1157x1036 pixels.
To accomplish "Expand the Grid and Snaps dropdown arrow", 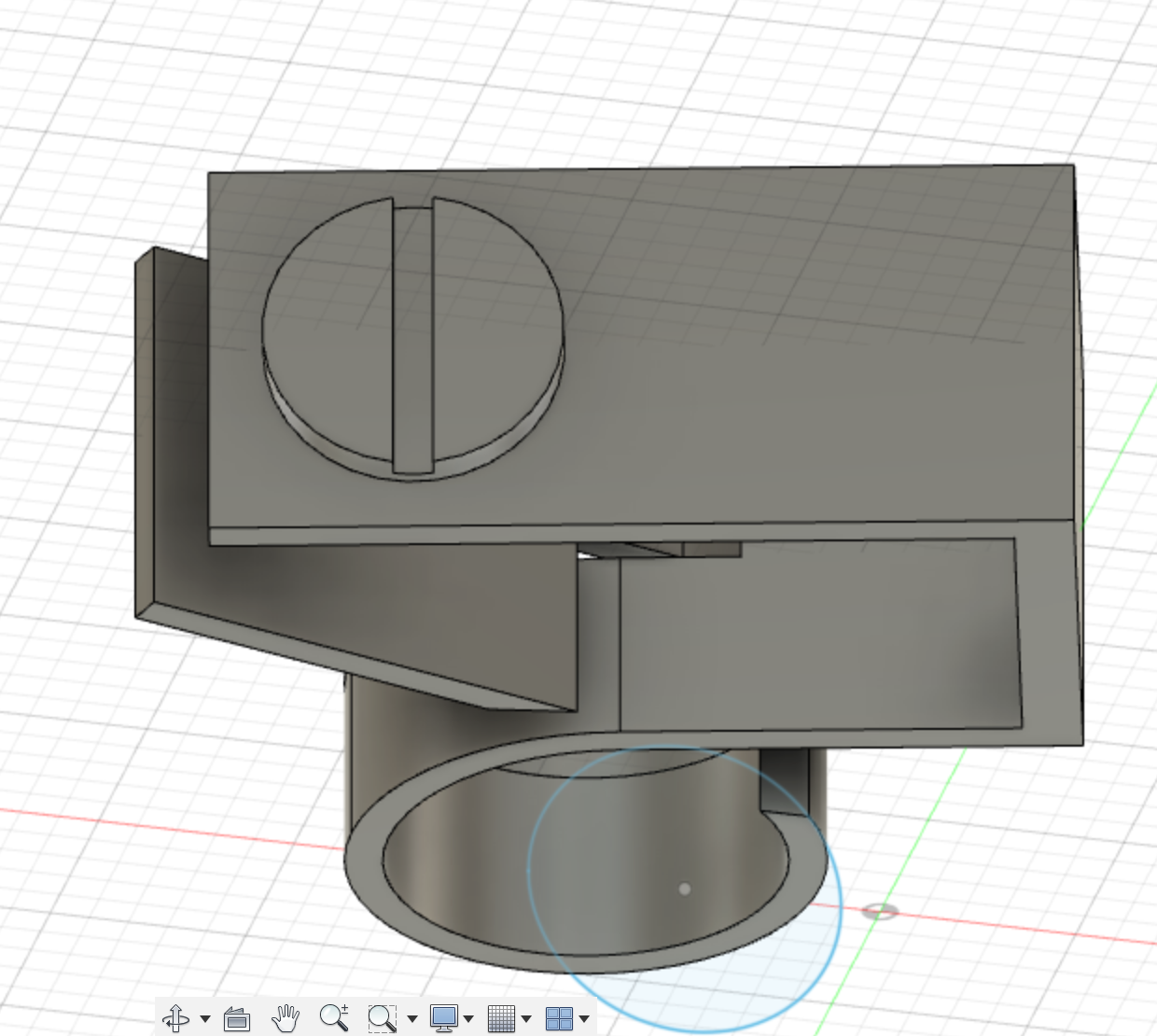I will point(526,1019).
